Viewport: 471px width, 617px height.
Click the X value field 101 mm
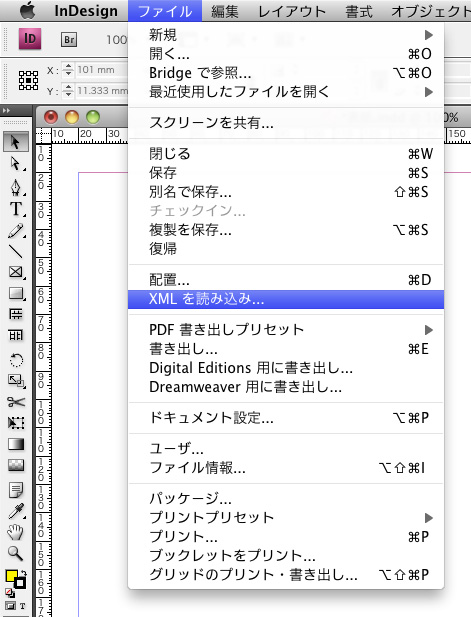click(102, 70)
